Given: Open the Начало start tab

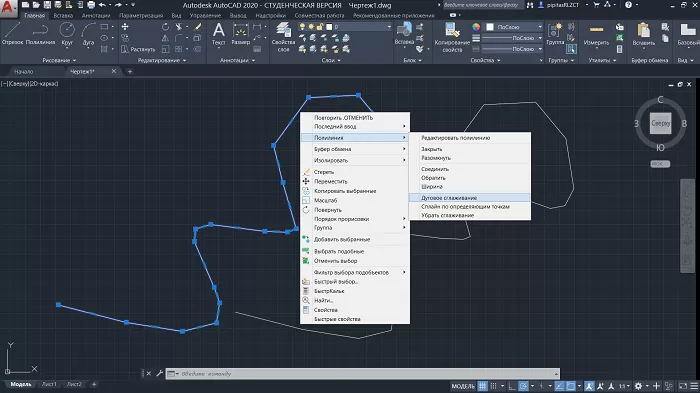Looking at the screenshot, I should [24, 71].
